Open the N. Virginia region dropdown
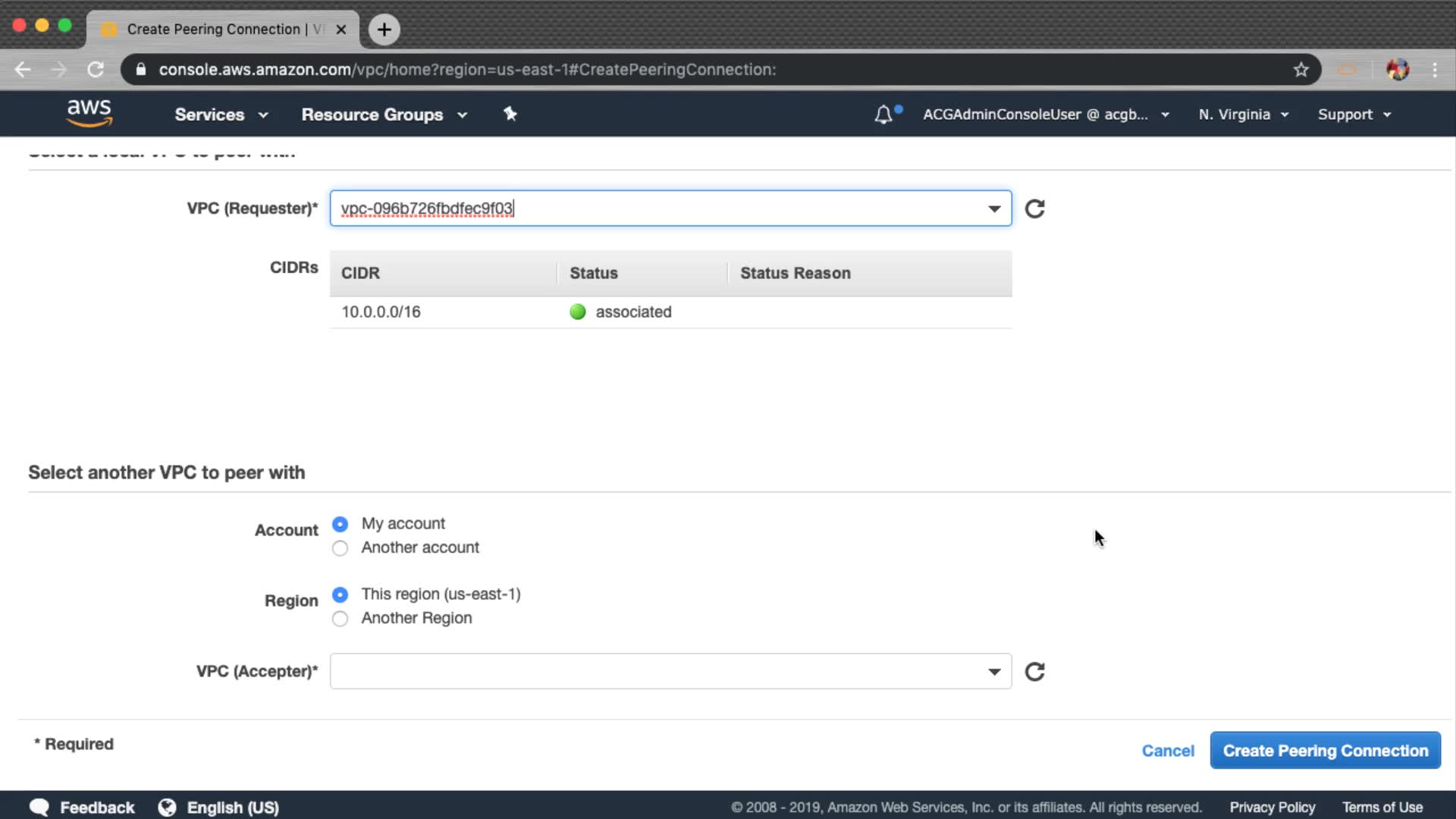This screenshot has height=819, width=1456. [x=1243, y=115]
